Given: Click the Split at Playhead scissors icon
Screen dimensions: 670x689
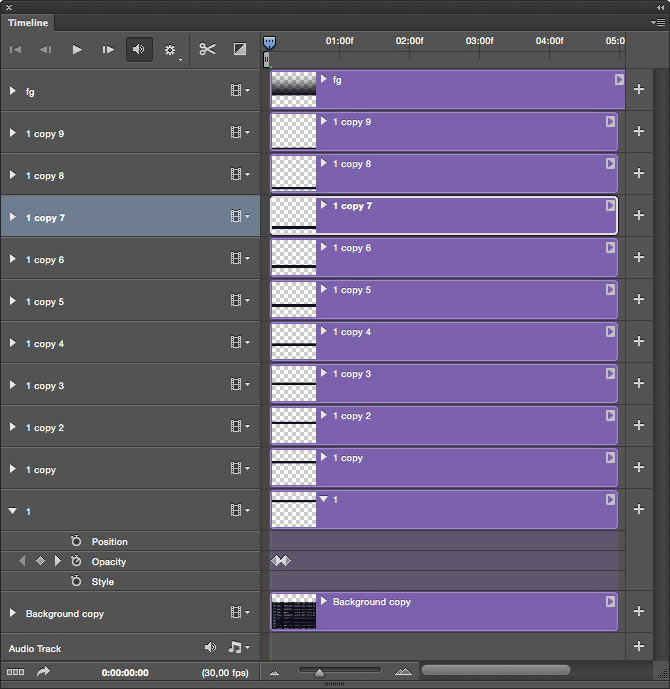Looking at the screenshot, I should 207,49.
